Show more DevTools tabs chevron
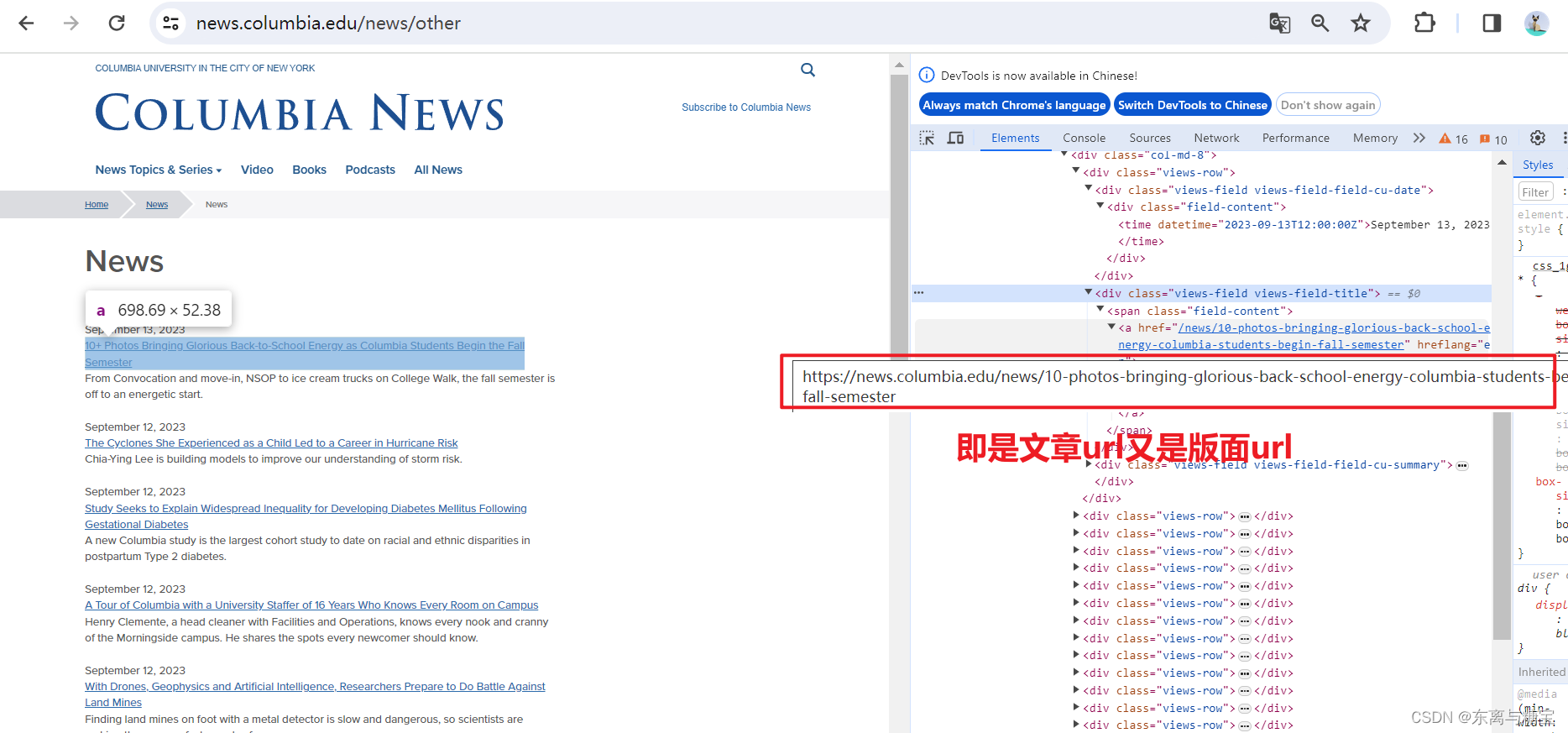1568x733 pixels. (x=1419, y=139)
